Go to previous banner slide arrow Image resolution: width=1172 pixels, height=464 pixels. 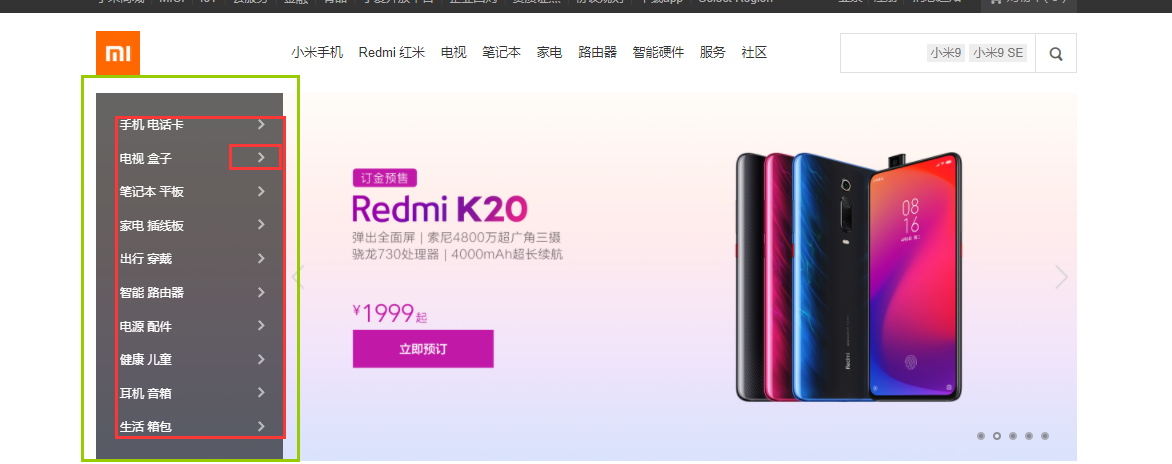click(297, 277)
